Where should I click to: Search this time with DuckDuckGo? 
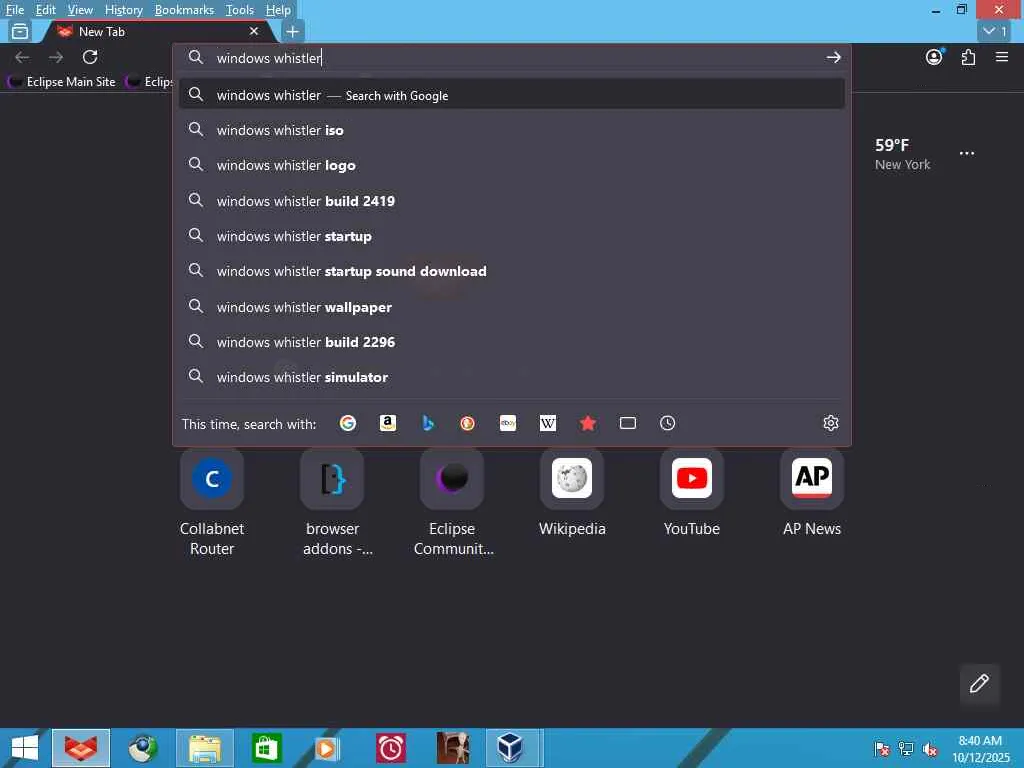pos(468,423)
